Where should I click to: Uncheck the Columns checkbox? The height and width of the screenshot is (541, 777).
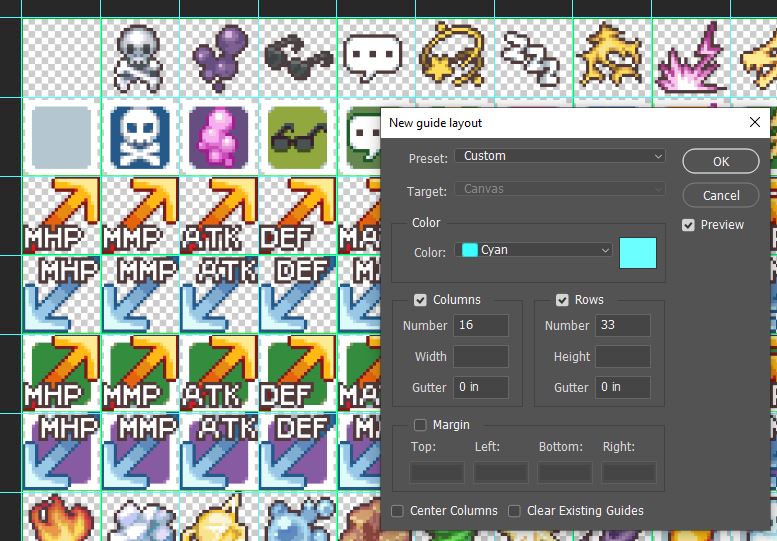pos(420,300)
